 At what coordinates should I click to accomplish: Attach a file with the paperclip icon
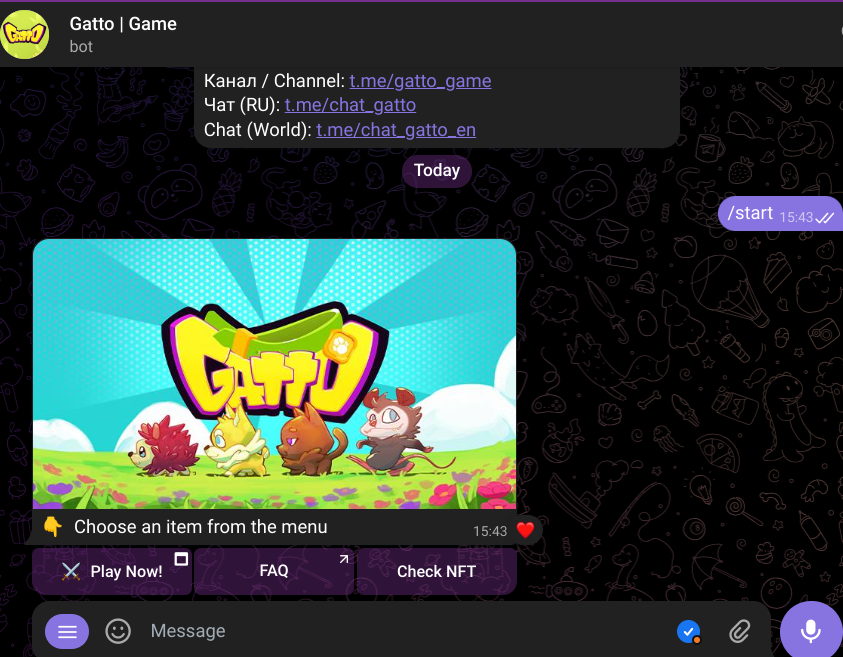click(740, 631)
